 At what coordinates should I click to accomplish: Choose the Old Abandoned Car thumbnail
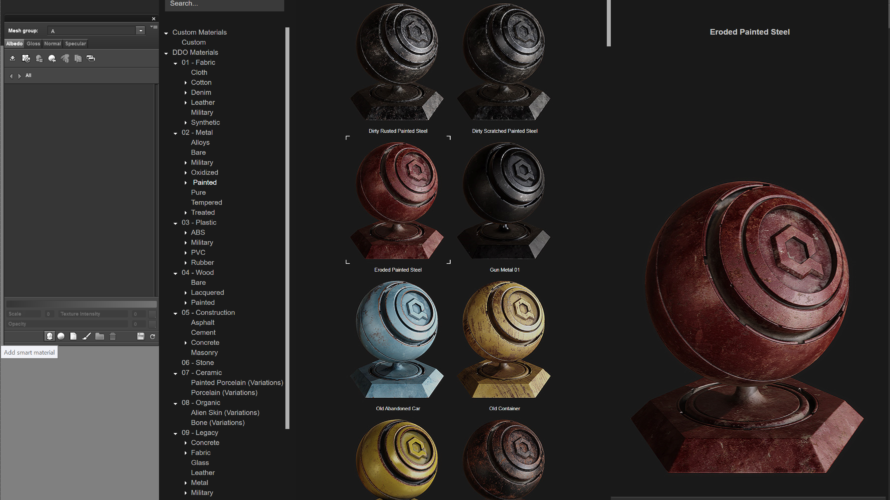click(397, 339)
